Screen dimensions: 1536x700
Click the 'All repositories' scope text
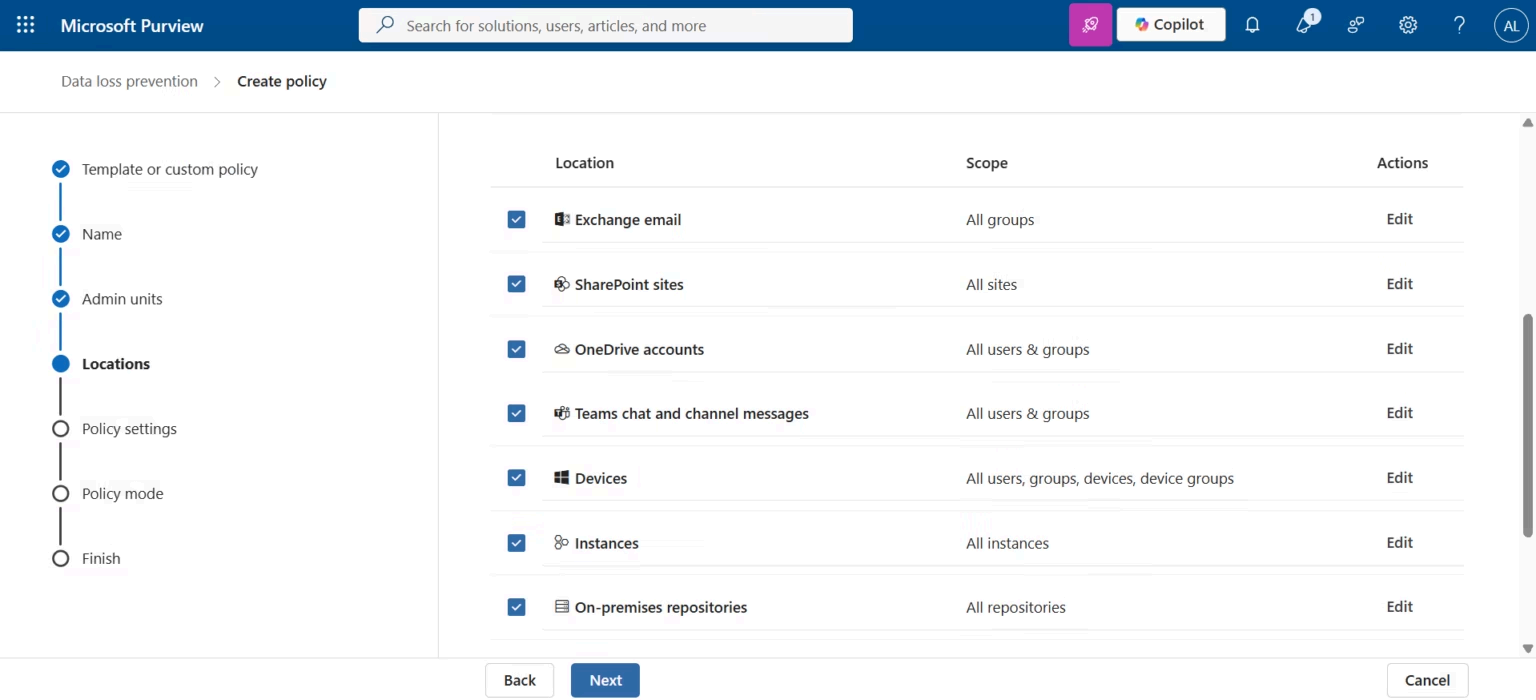[1016, 608]
